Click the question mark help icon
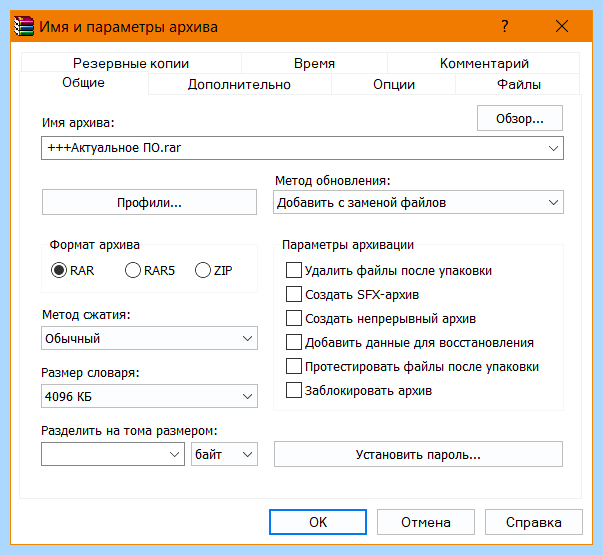603x555 pixels. pos(505,26)
